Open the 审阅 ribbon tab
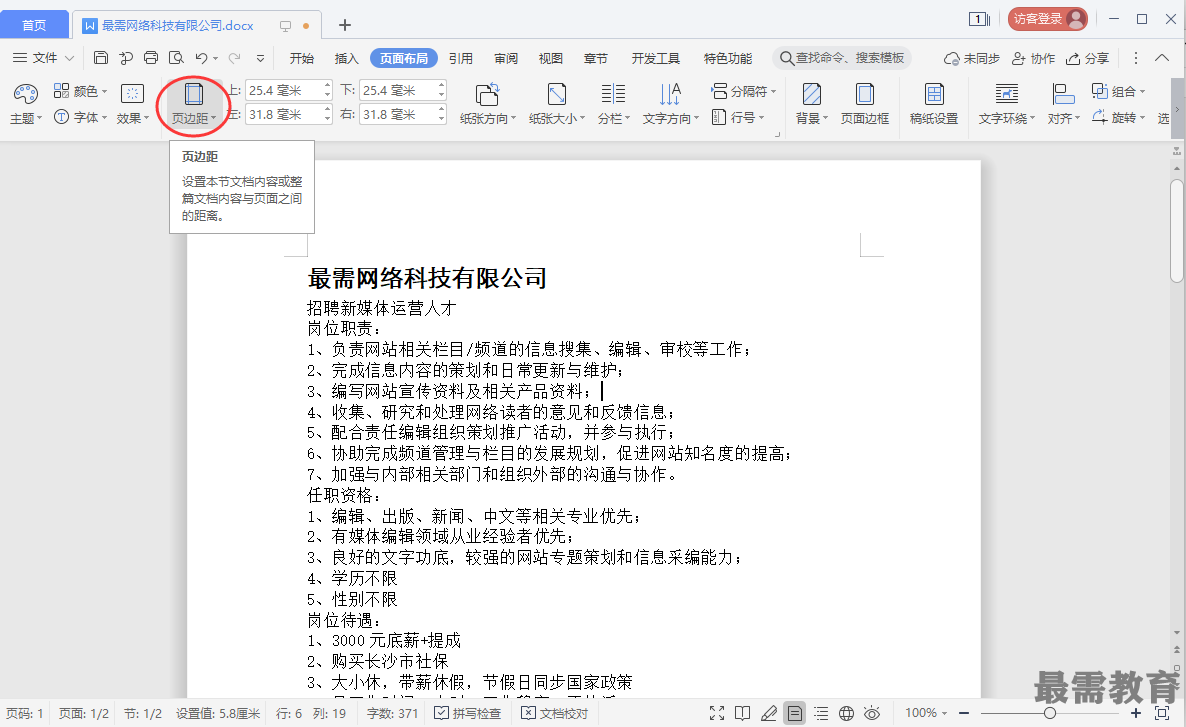Image resolution: width=1186 pixels, height=727 pixels. tap(506, 58)
